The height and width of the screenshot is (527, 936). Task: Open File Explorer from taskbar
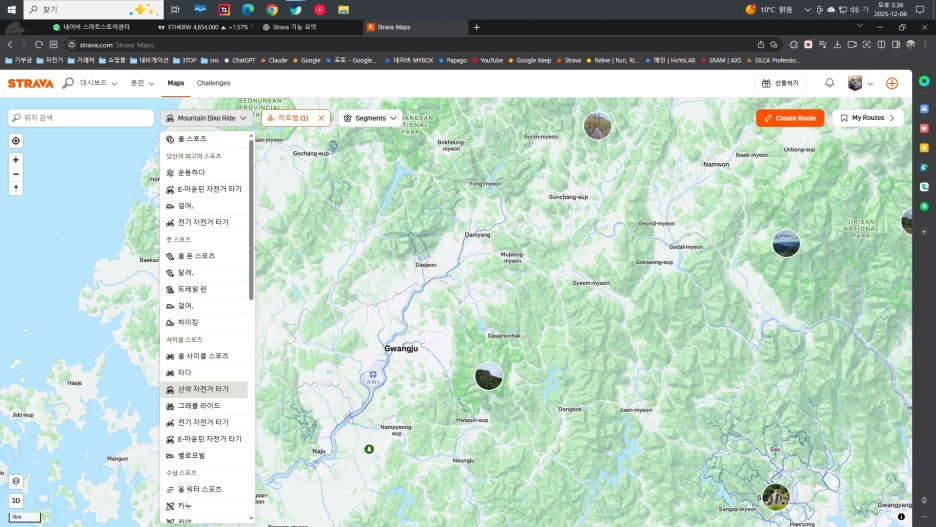coord(343,10)
